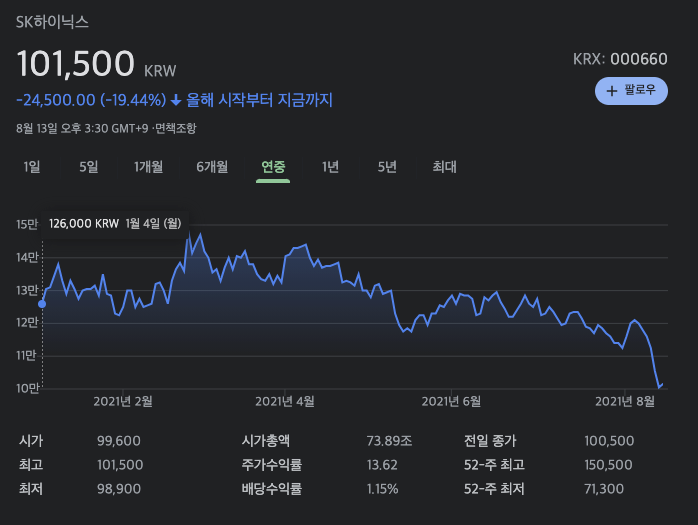Viewport: 698px width, 525px height.
Task: Click the 면책조항 disclaimer link
Action: pyautogui.click(x=175, y=129)
